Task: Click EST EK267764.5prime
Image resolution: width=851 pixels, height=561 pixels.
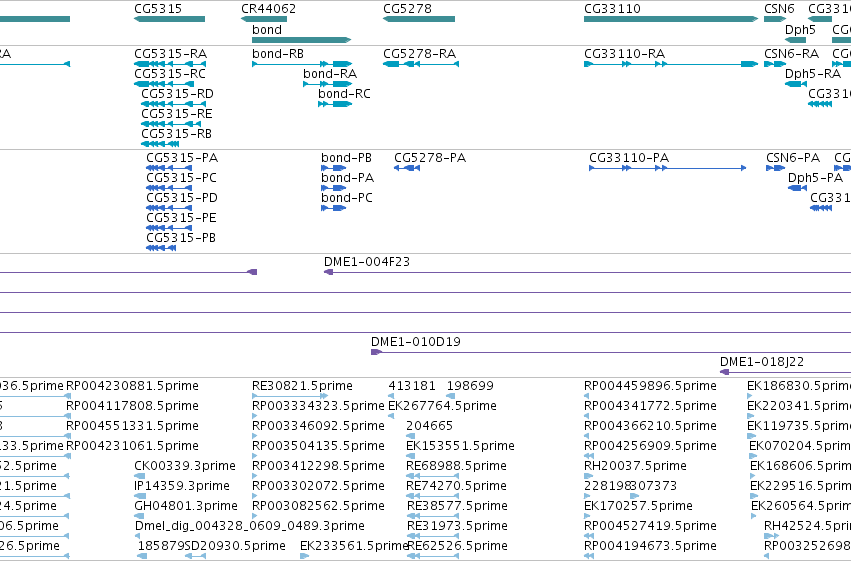Action: (x=443, y=406)
